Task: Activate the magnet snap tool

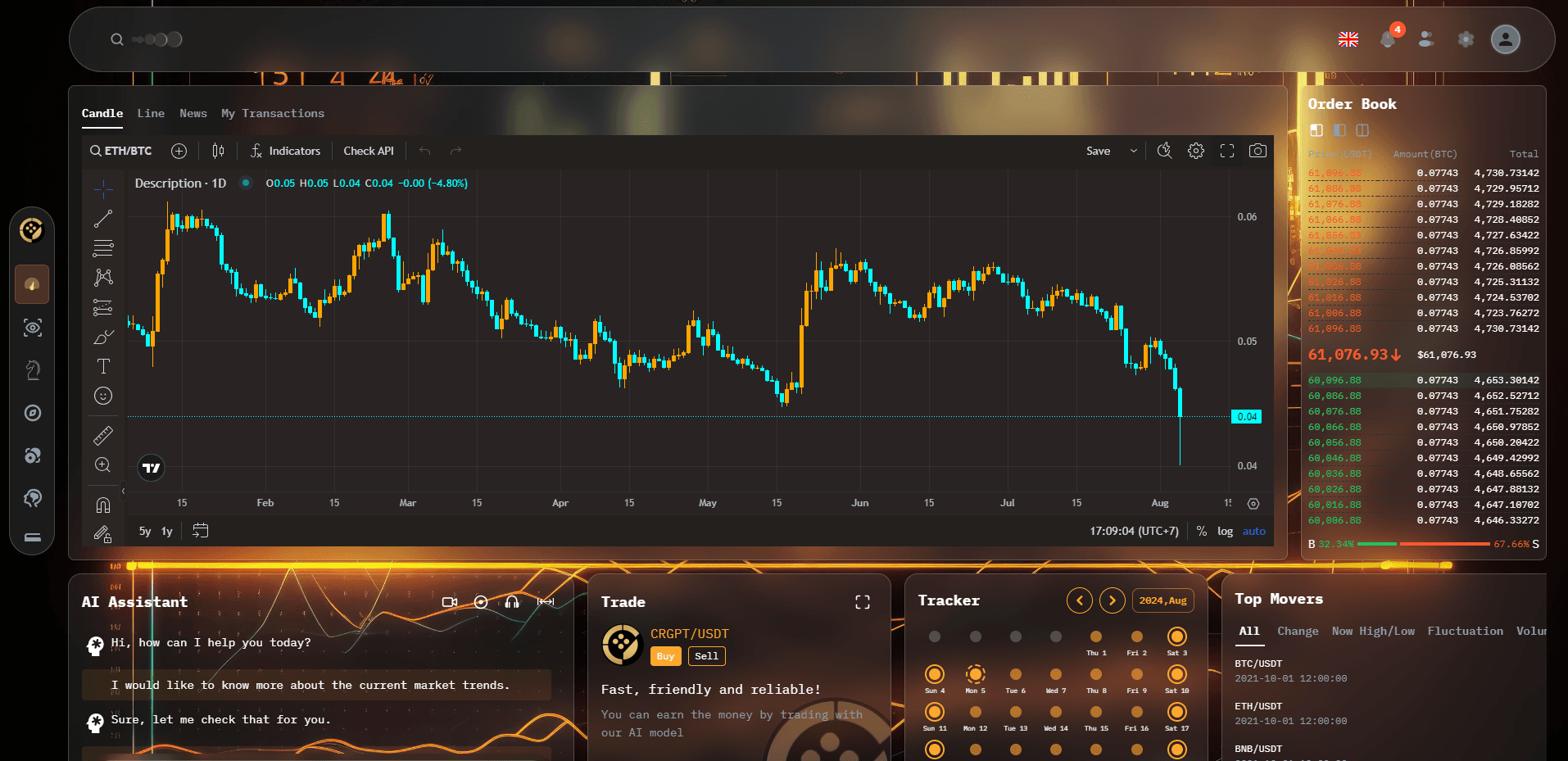Action: click(103, 505)
